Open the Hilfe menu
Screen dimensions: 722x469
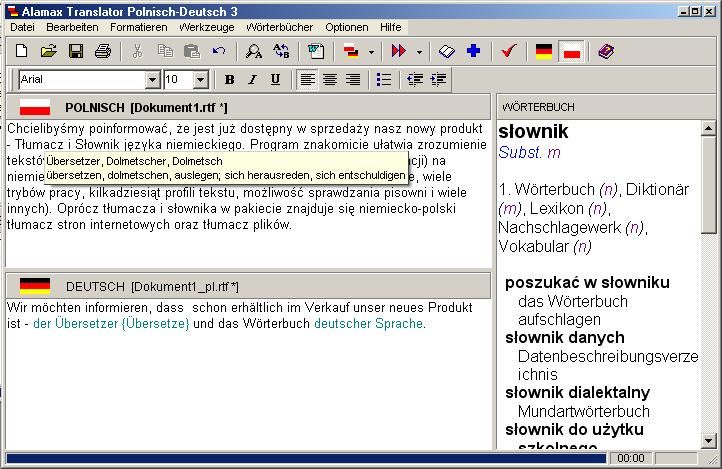click(x=390, y=27)
